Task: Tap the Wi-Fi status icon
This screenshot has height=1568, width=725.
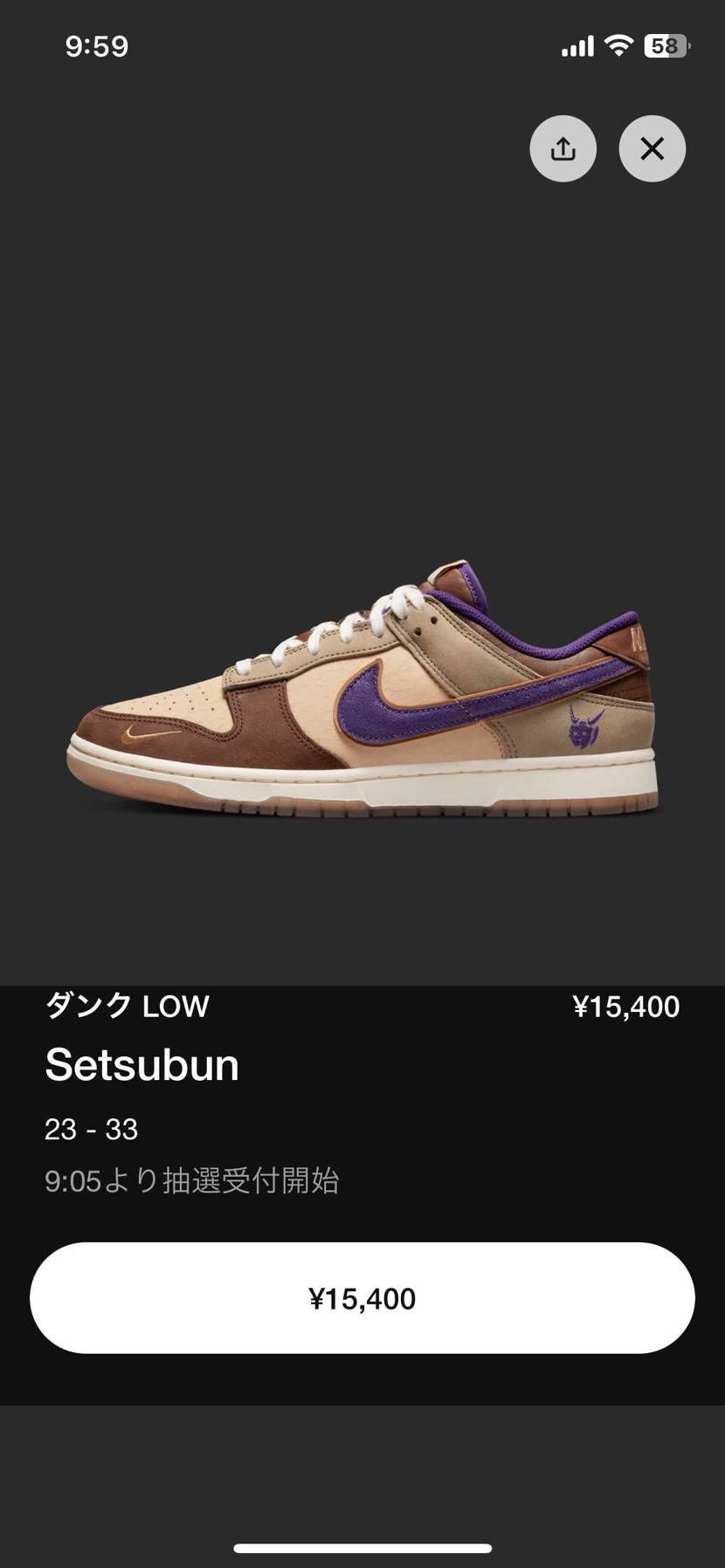Action: point(618,45)
